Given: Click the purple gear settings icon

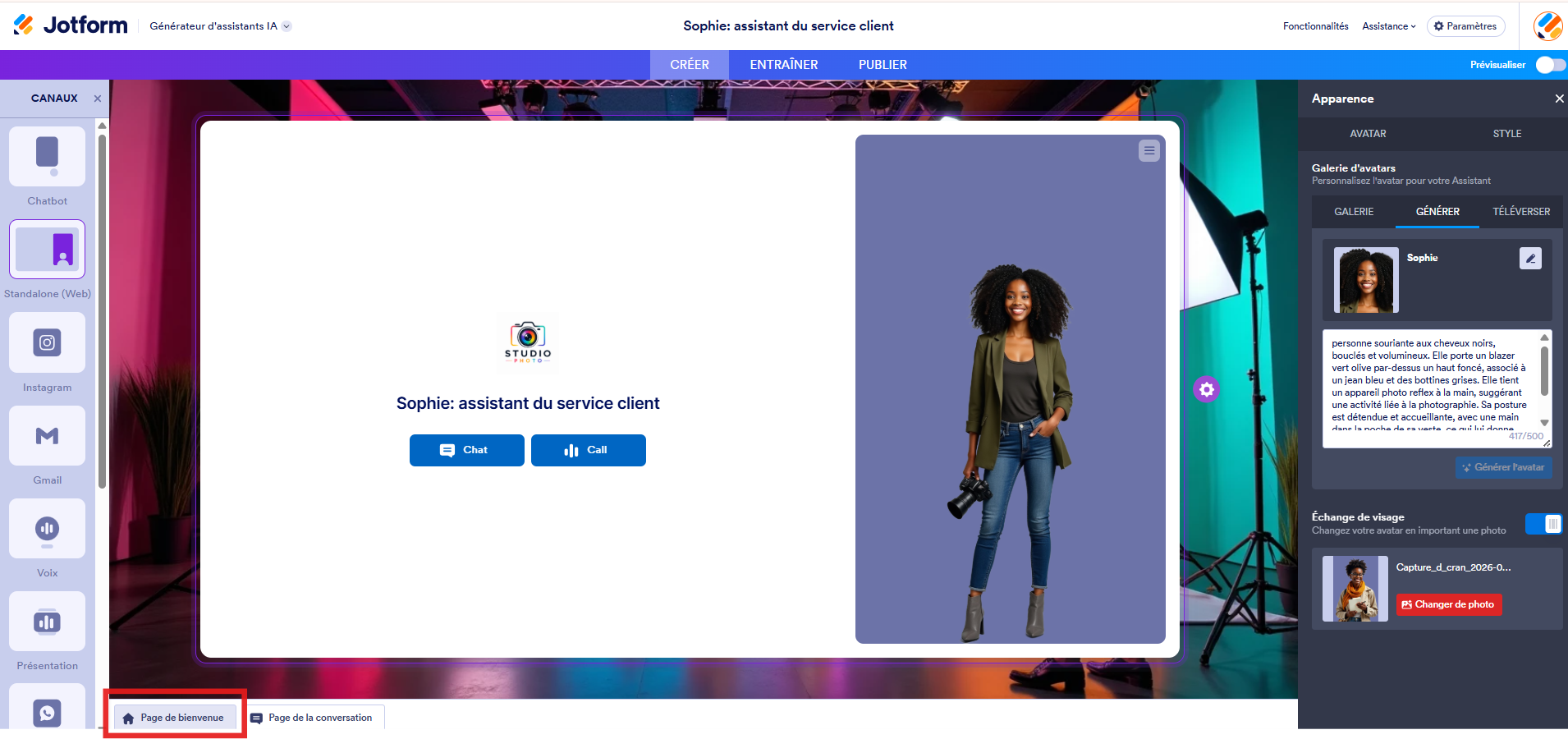Looking at the screenshot, I should click(1206, 389).
